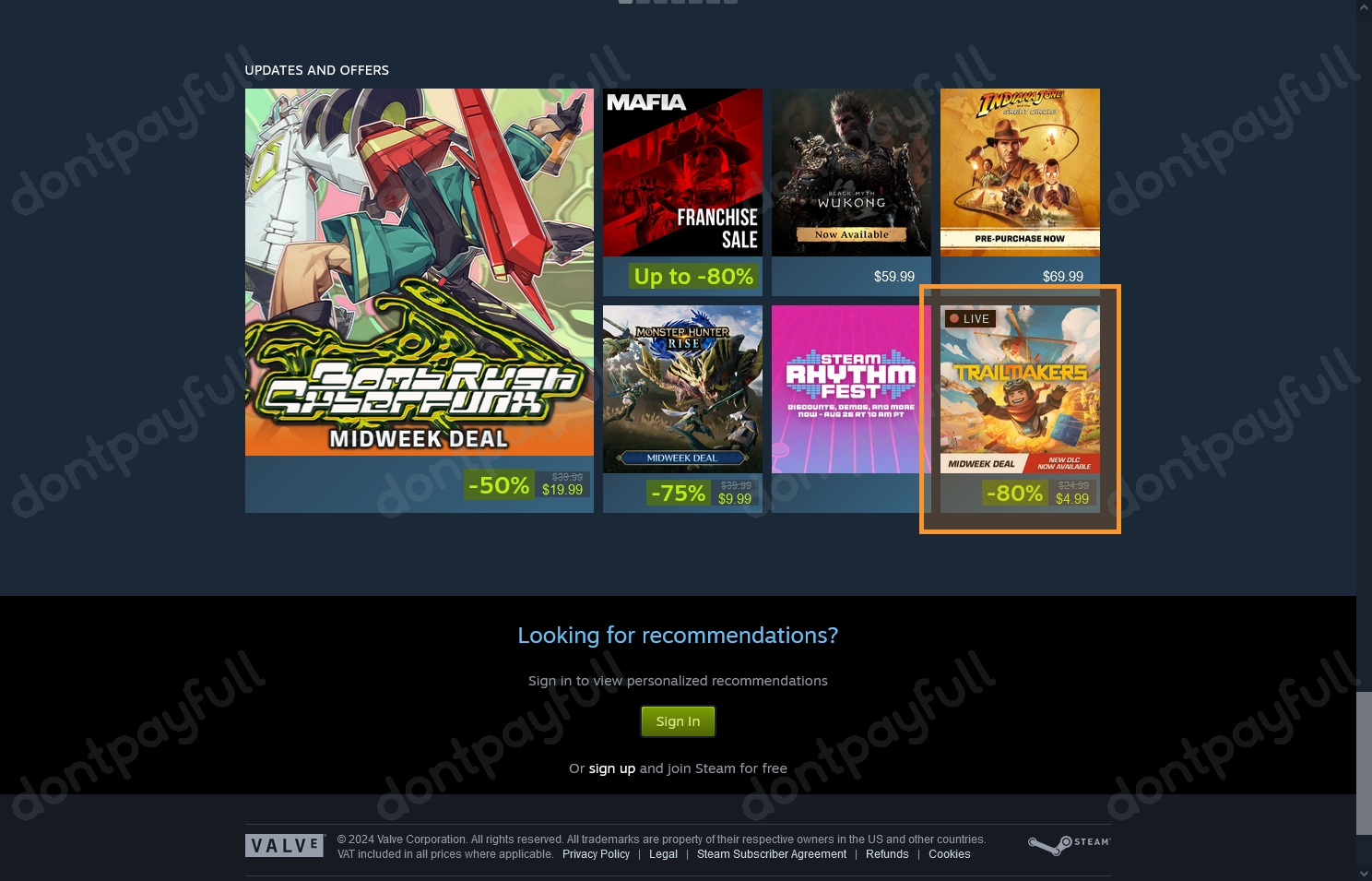The image size is (1372, 881).
Task: Click the Steam logo in the footer
Action: [x=1069, y=844]
